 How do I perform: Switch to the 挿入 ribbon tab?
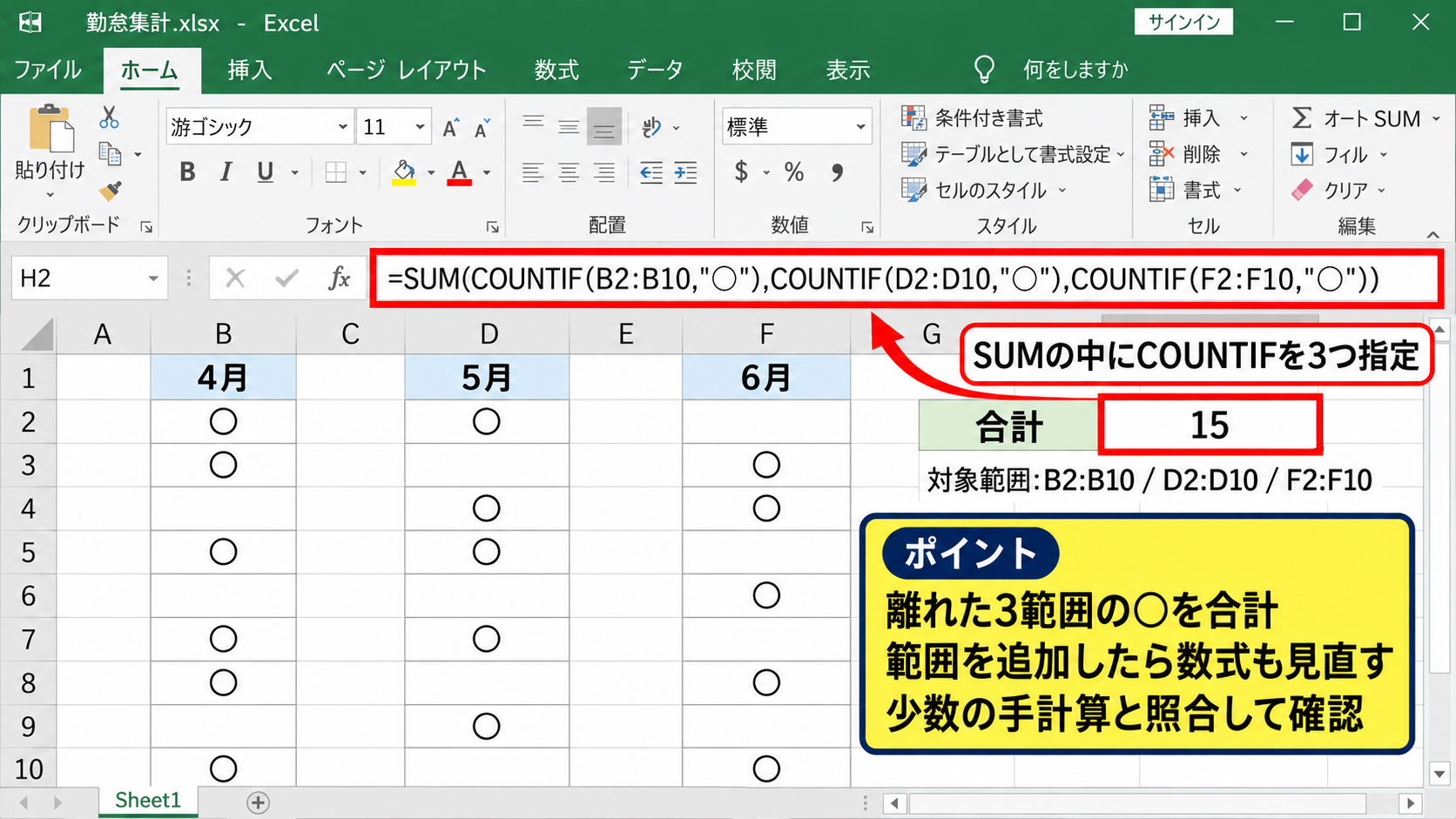click(250, 70)
